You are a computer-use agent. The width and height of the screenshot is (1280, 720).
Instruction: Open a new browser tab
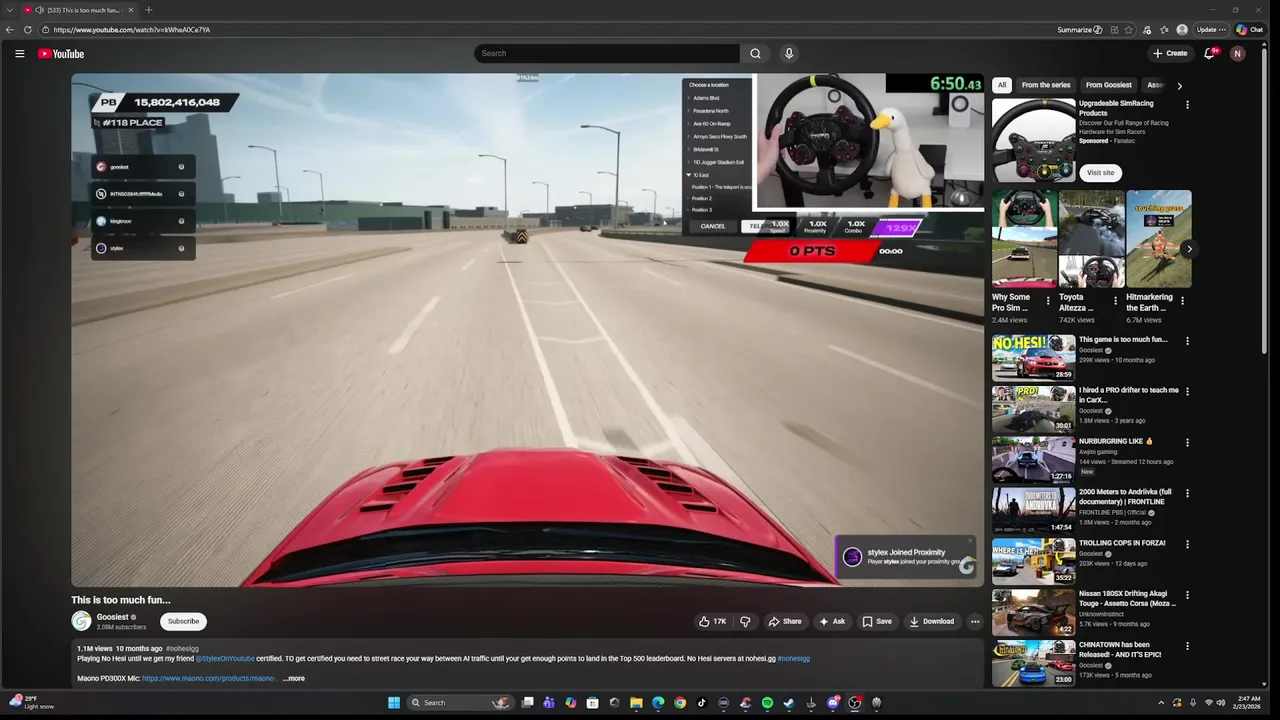point(149,10)
